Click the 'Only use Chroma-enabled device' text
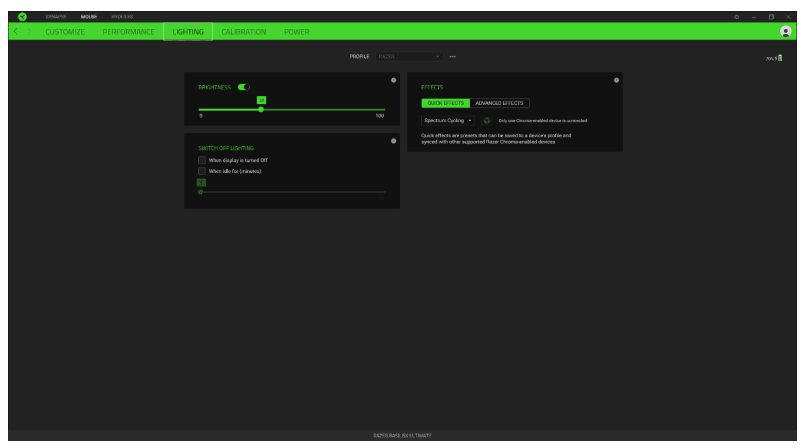This screenshot has height=448, width=808. [x=543, y=121]
